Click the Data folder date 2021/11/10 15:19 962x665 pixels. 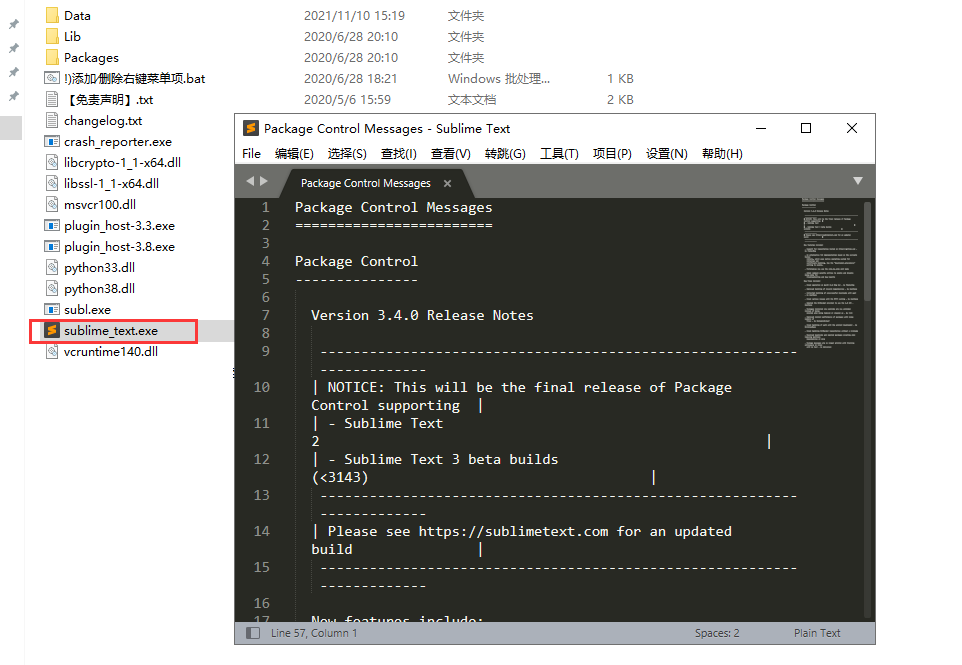point(355,15)
